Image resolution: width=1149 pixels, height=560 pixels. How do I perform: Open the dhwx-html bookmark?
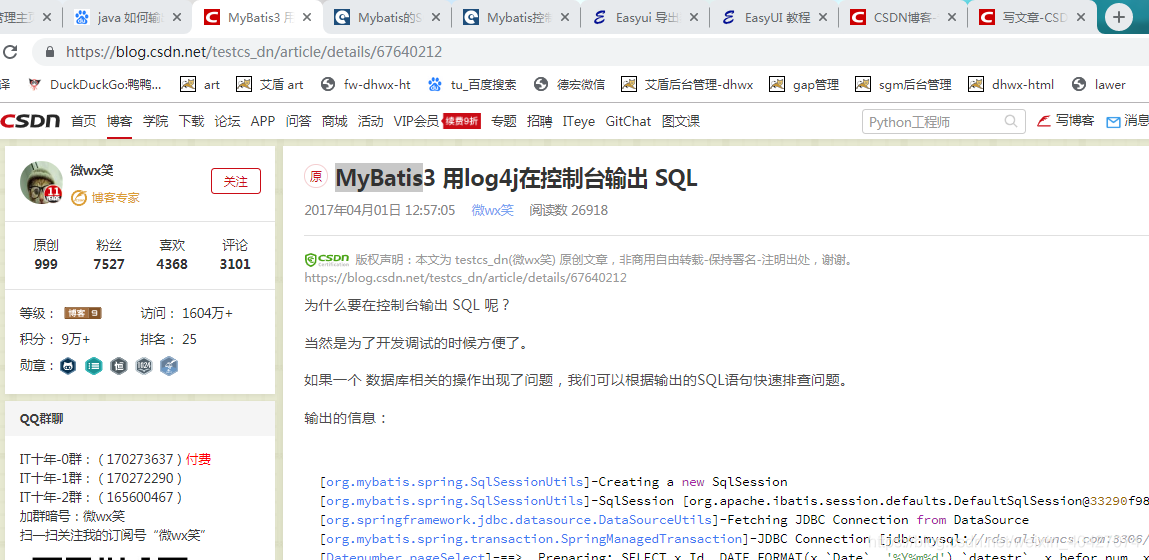pyautogui.click(x=1011, y=84)
